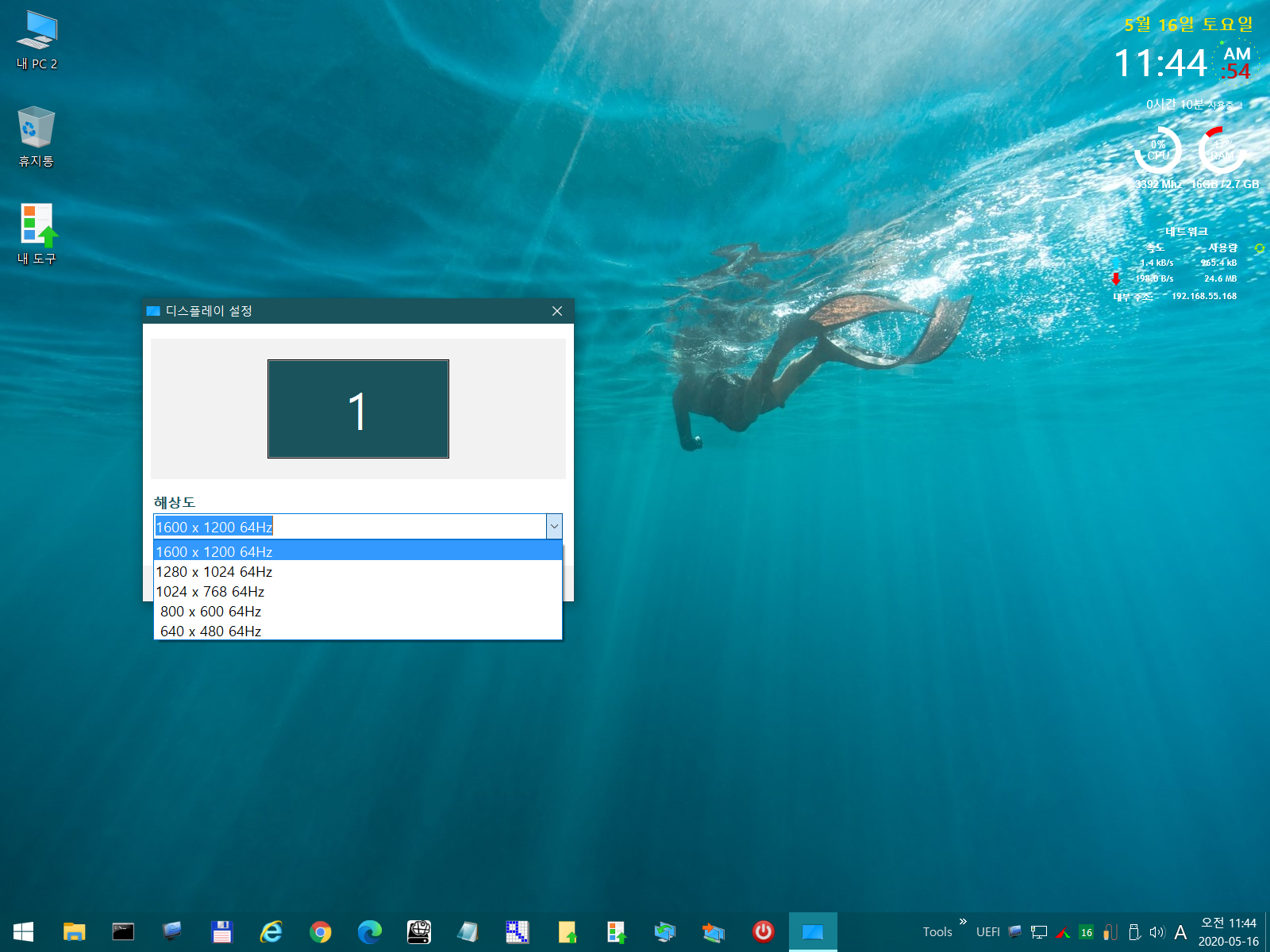Expand the Tools toolbar chevron
The image size is (1270, 952).
pyautogui.click(x=963, y=922)
